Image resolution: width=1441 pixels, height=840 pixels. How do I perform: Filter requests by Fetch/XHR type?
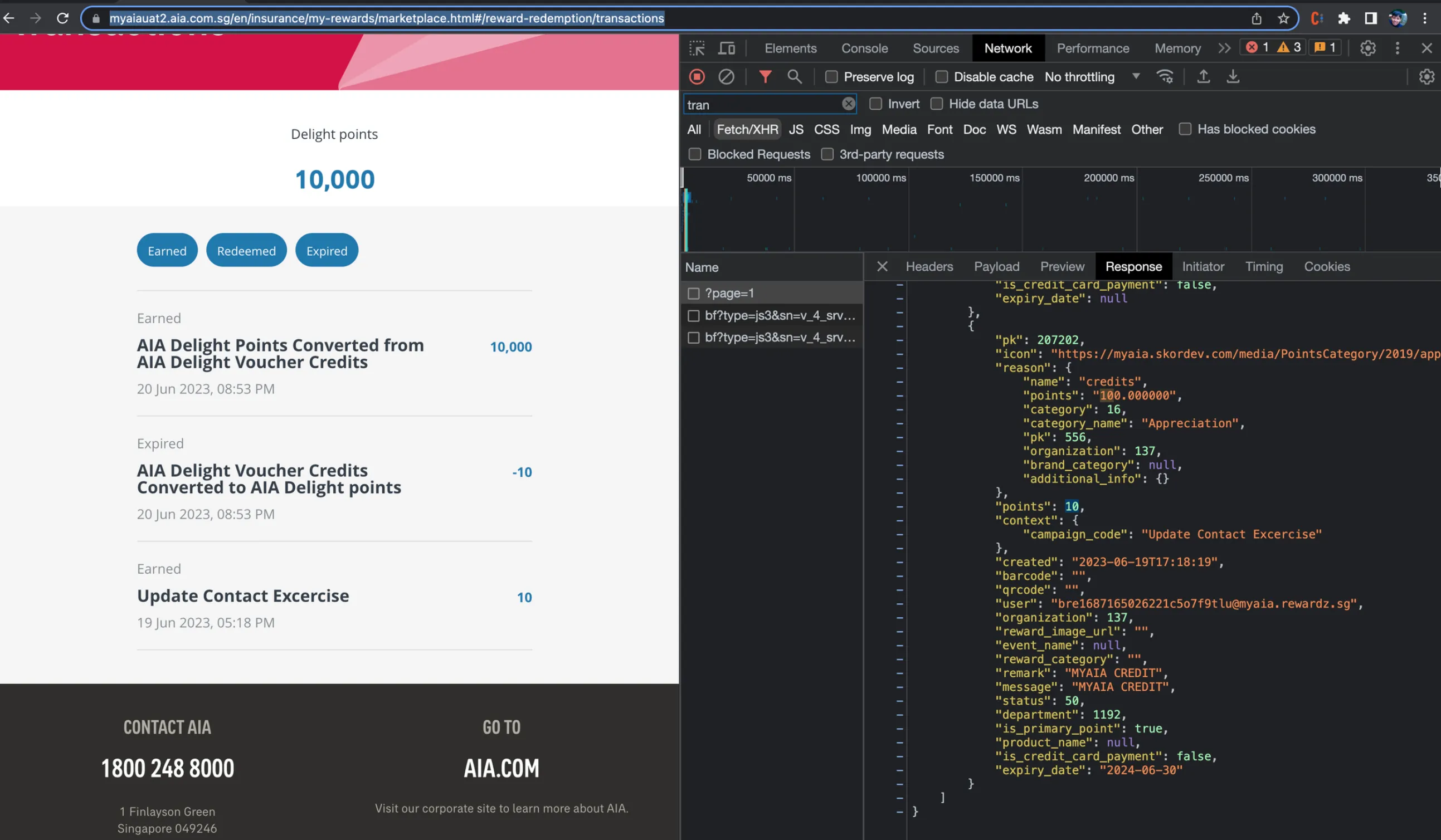747,130
